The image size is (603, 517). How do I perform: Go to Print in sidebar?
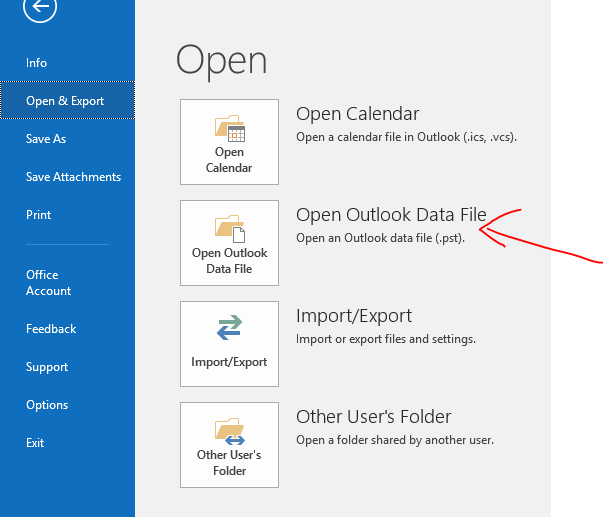point(38,215)
